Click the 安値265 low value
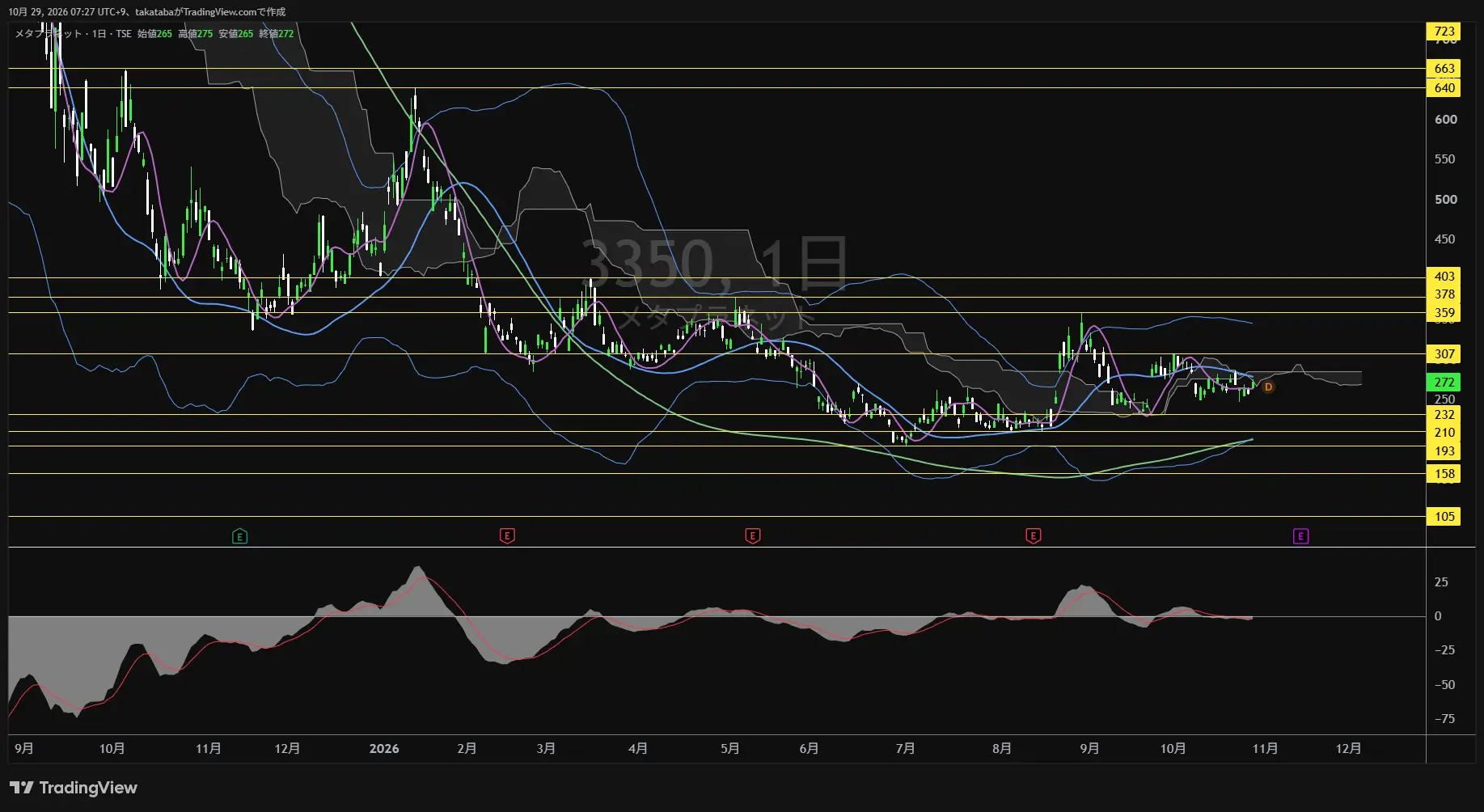The width and height of the screenshot is (1484, 812). click(x=235, y=34)
